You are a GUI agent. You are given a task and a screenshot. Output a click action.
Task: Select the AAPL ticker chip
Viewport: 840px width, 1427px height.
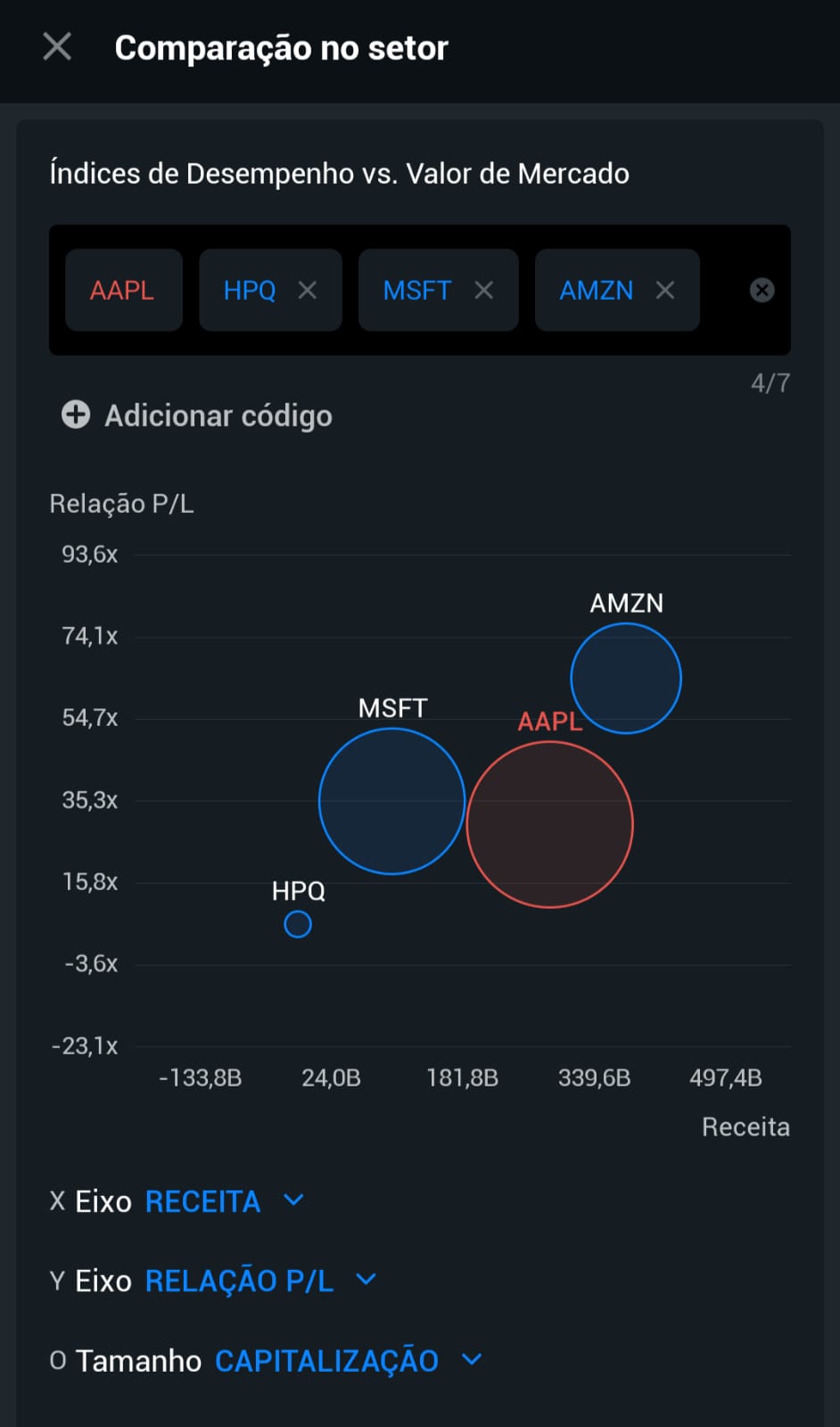(x=123, y=290)
